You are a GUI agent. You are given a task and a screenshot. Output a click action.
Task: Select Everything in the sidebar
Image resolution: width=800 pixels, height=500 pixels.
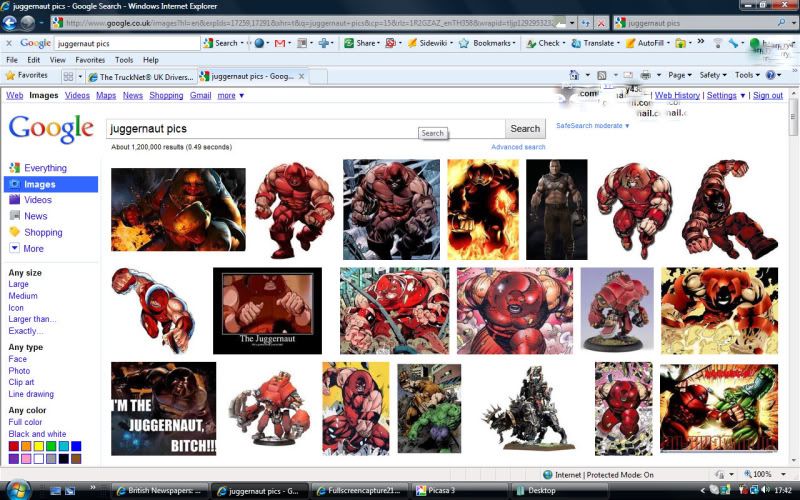[x=45, y=168]
